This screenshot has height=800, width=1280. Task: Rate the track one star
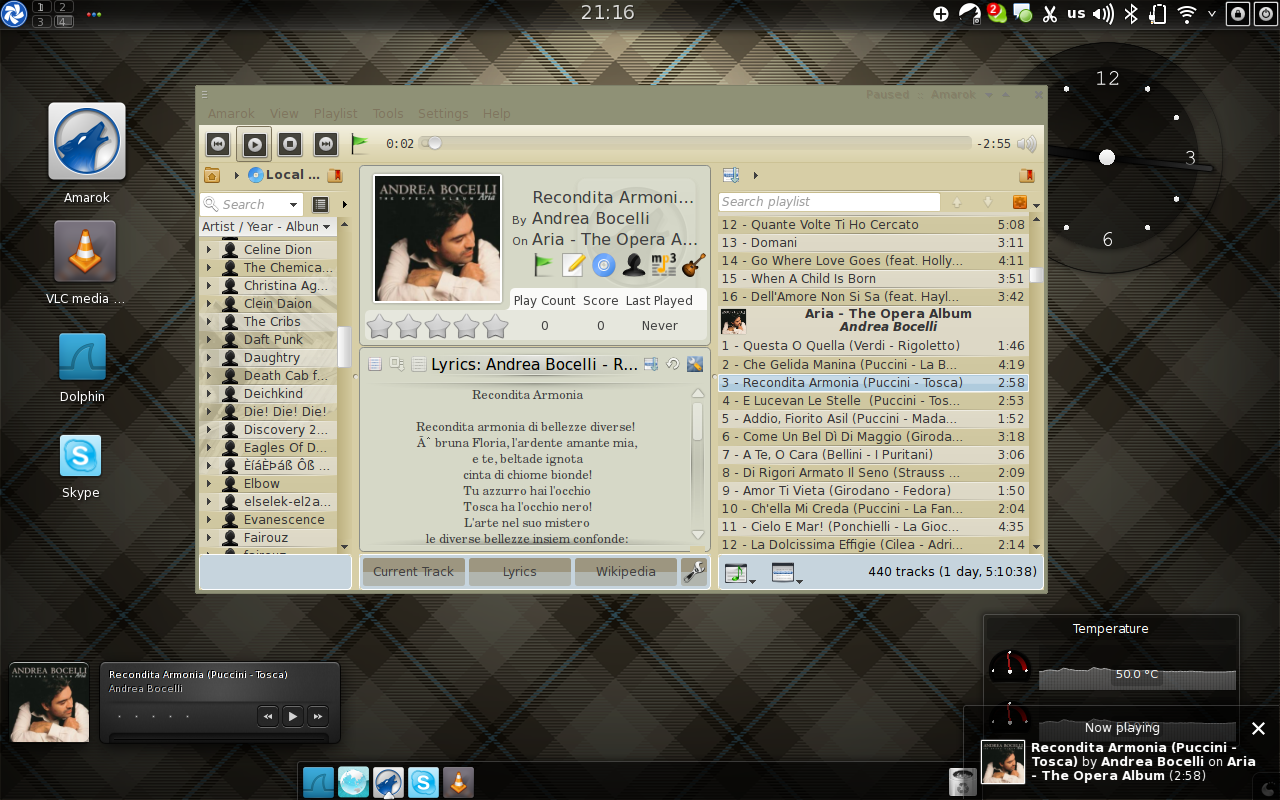(379, 326)
